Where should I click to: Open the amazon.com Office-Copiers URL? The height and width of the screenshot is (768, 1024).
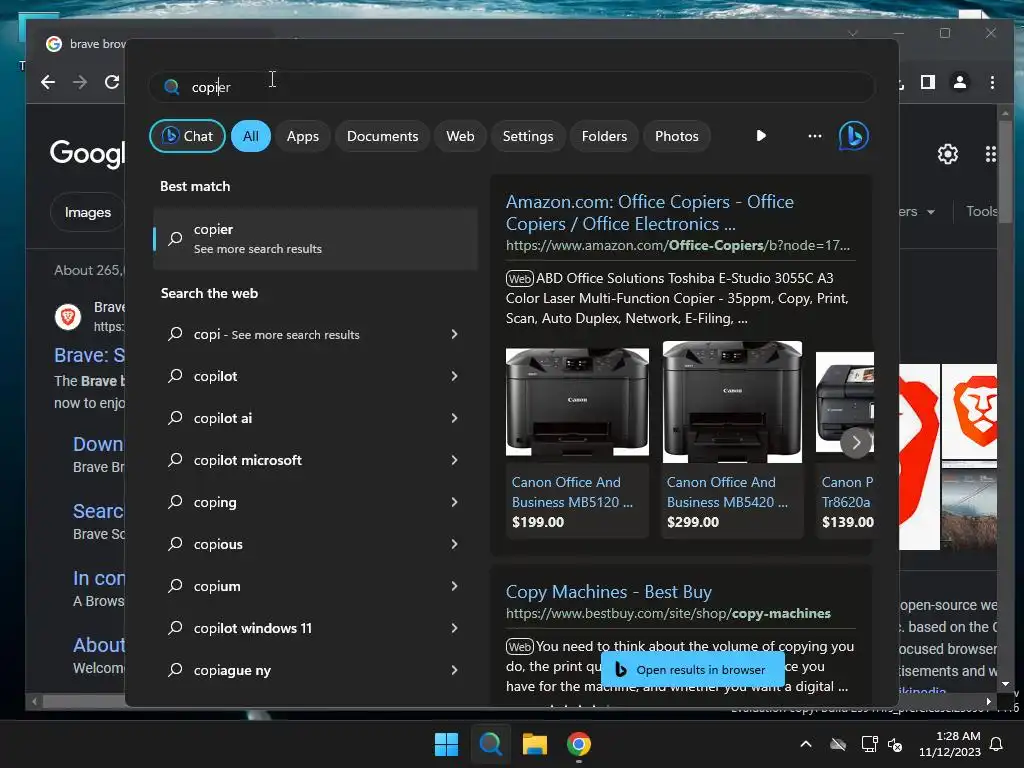point(678,246)
